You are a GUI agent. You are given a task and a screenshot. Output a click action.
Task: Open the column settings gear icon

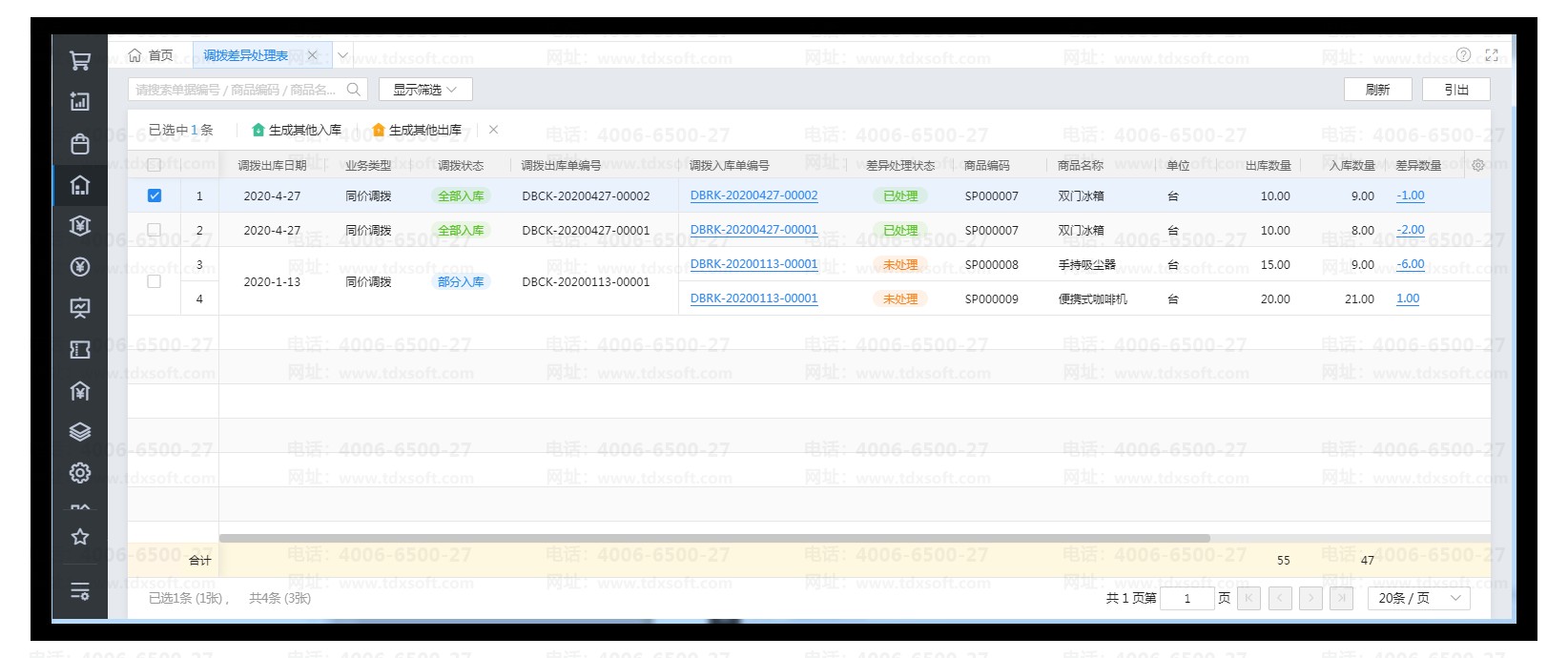coord(1477,165)
